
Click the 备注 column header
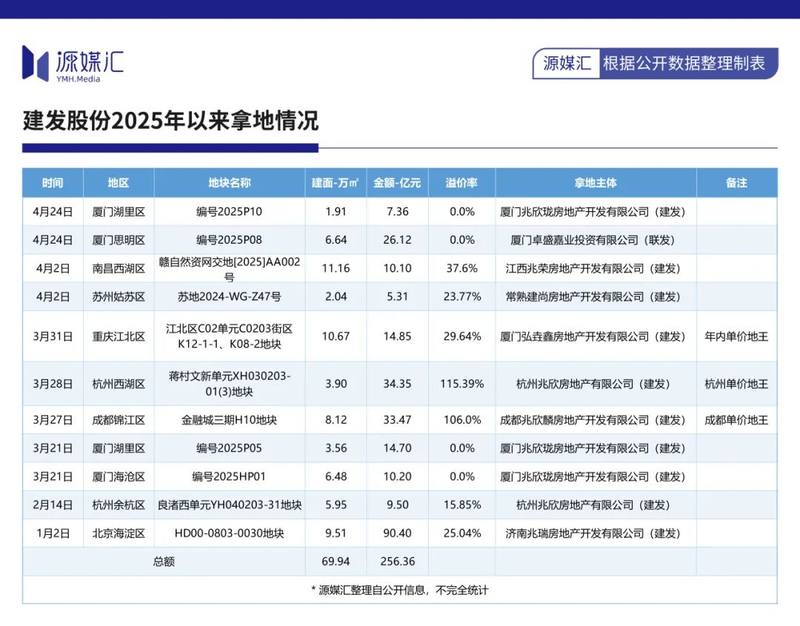tap(737, 183)
